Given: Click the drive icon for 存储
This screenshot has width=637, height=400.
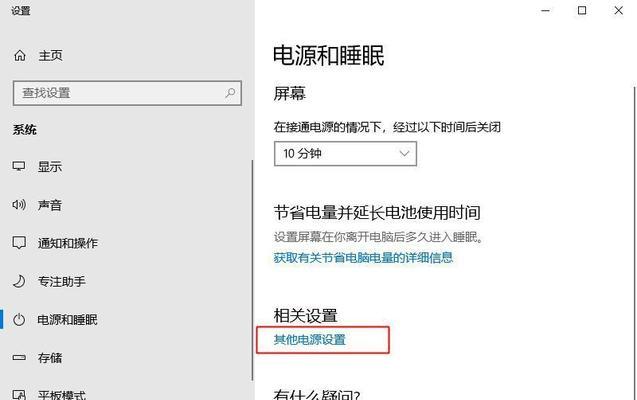Looking at the screenshot, I should click(19, 358).
